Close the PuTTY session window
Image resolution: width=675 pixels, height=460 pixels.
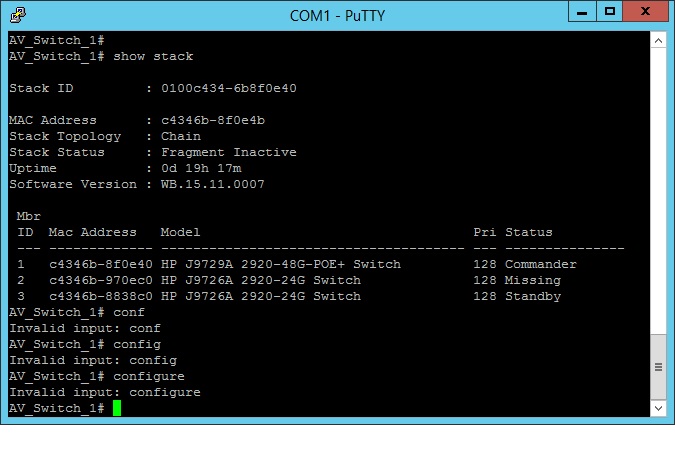point(646,13)
